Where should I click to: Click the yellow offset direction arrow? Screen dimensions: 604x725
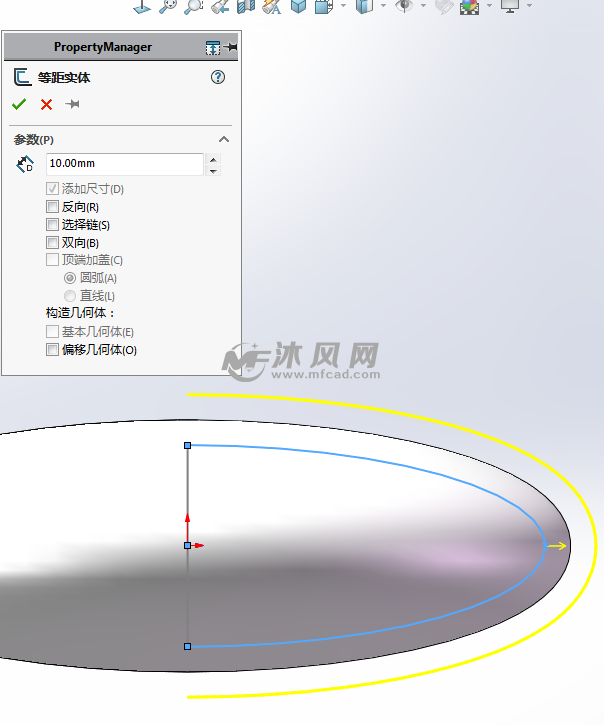coord(557,546)
